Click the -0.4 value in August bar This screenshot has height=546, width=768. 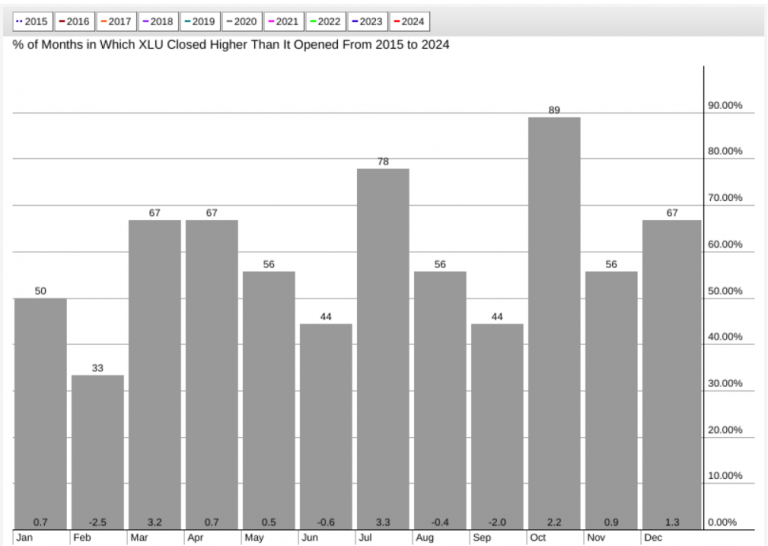click(440, 522)
